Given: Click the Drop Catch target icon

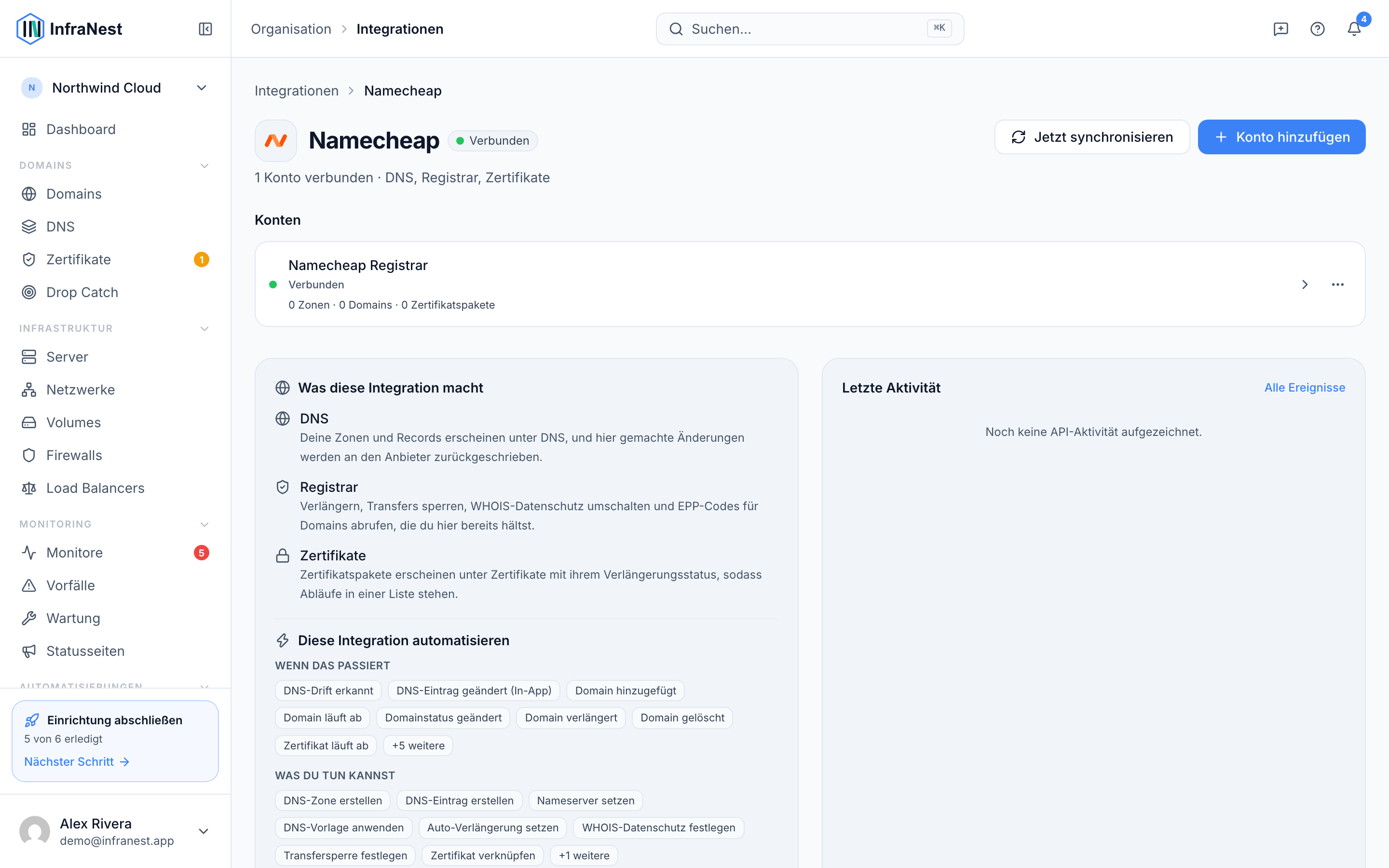Looking at the screenshot, I should [29, 292].
